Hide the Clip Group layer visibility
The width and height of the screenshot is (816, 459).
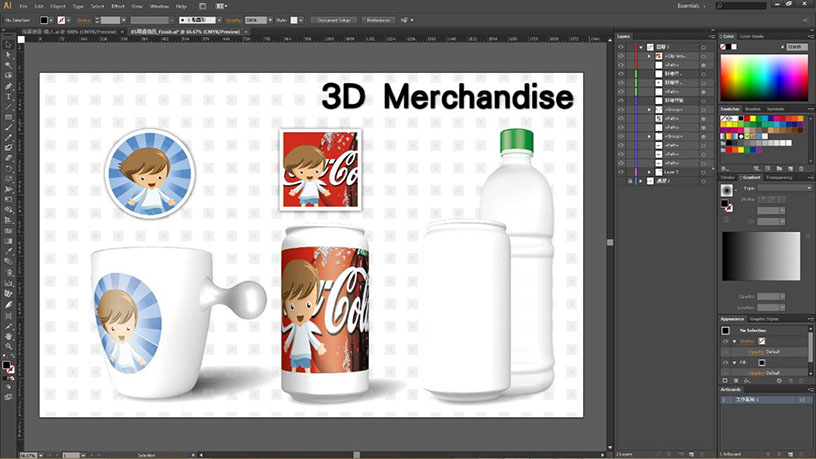[x=621, y=57]
